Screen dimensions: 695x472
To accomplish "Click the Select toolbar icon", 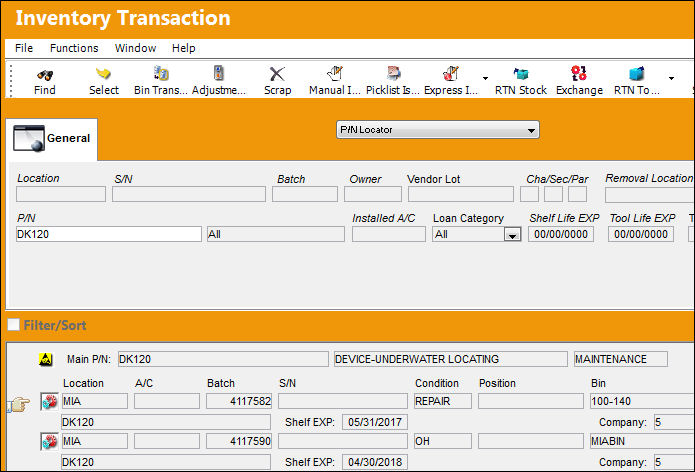I will point(103,74).
